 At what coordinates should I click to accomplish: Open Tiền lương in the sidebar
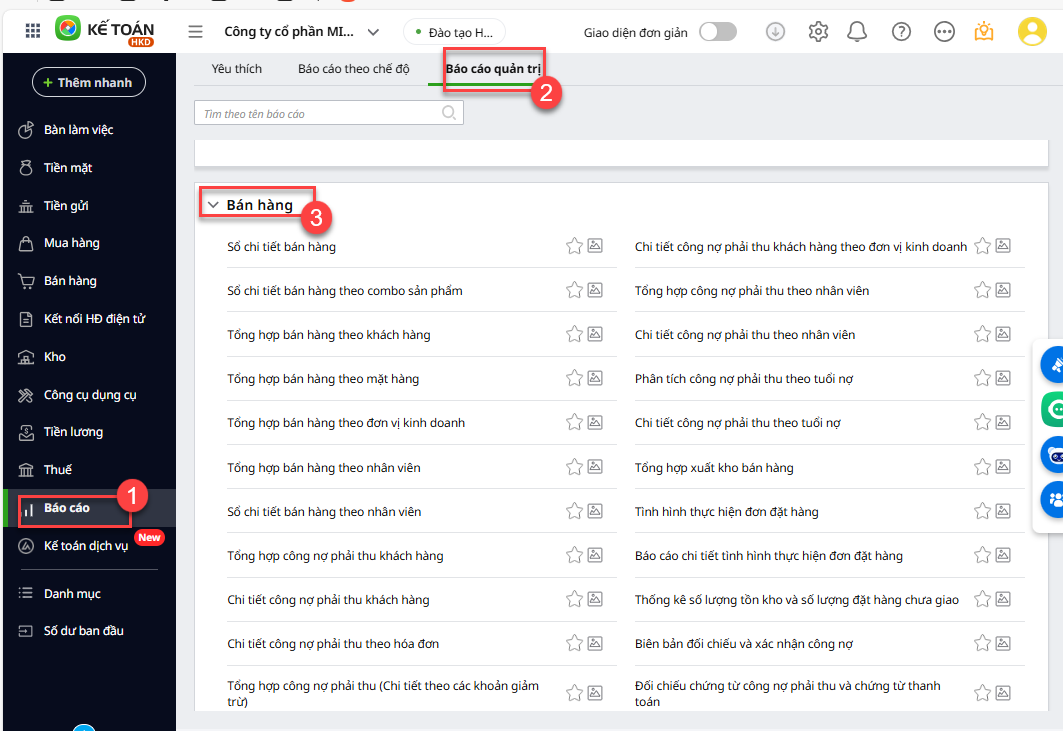pyautogui.click(x=73, y=432)
